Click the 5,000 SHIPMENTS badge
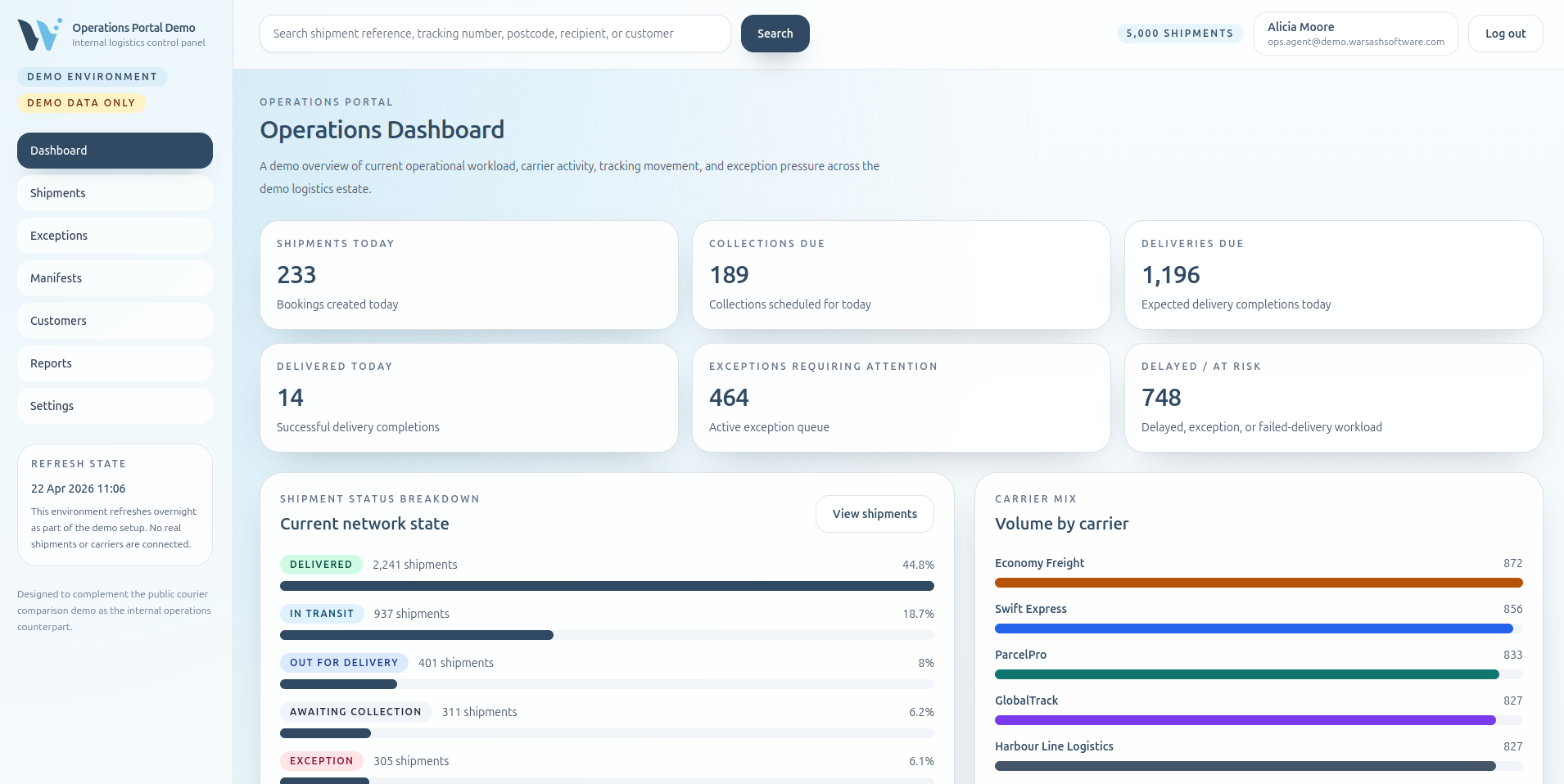 pos(1180,34)
